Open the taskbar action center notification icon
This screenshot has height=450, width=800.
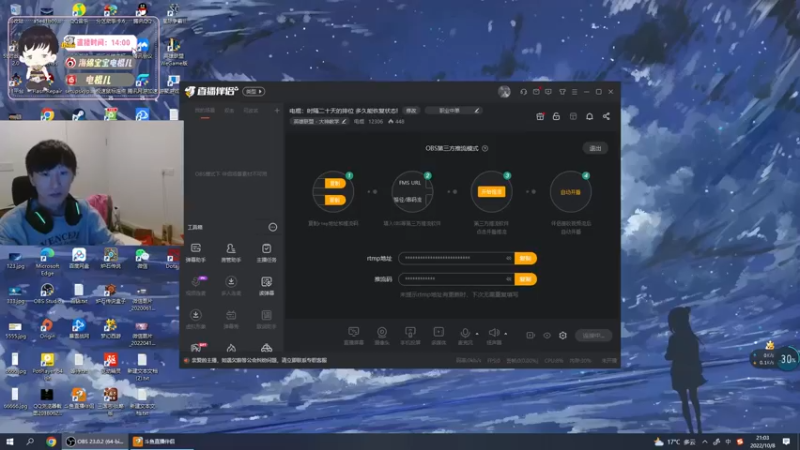point(787,441)
